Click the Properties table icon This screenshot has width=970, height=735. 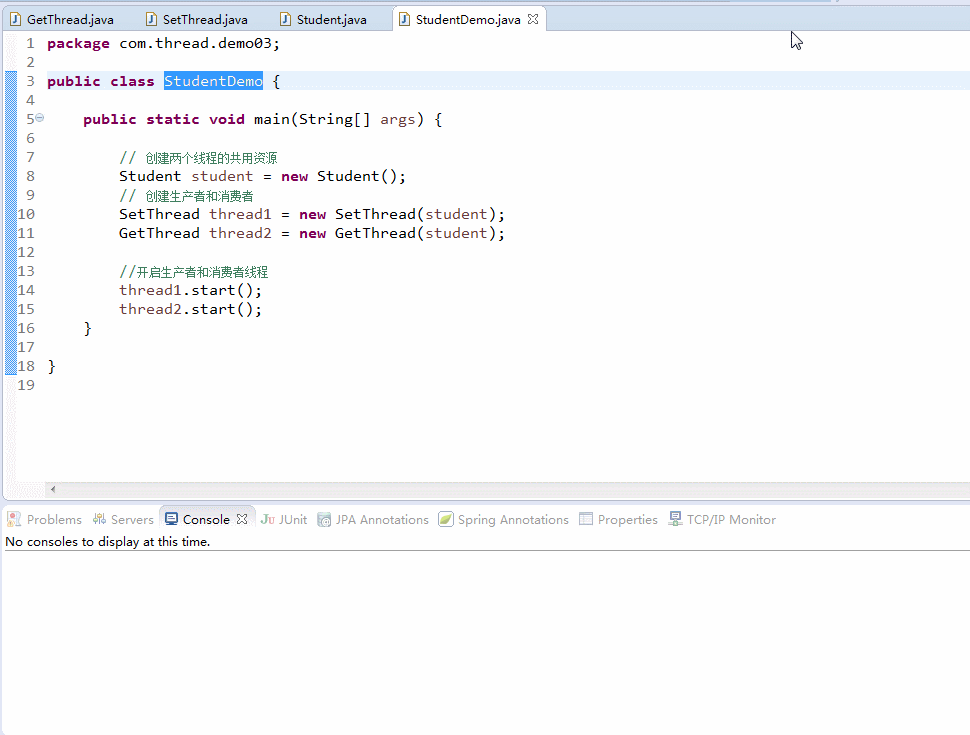[x=585, y=519]
